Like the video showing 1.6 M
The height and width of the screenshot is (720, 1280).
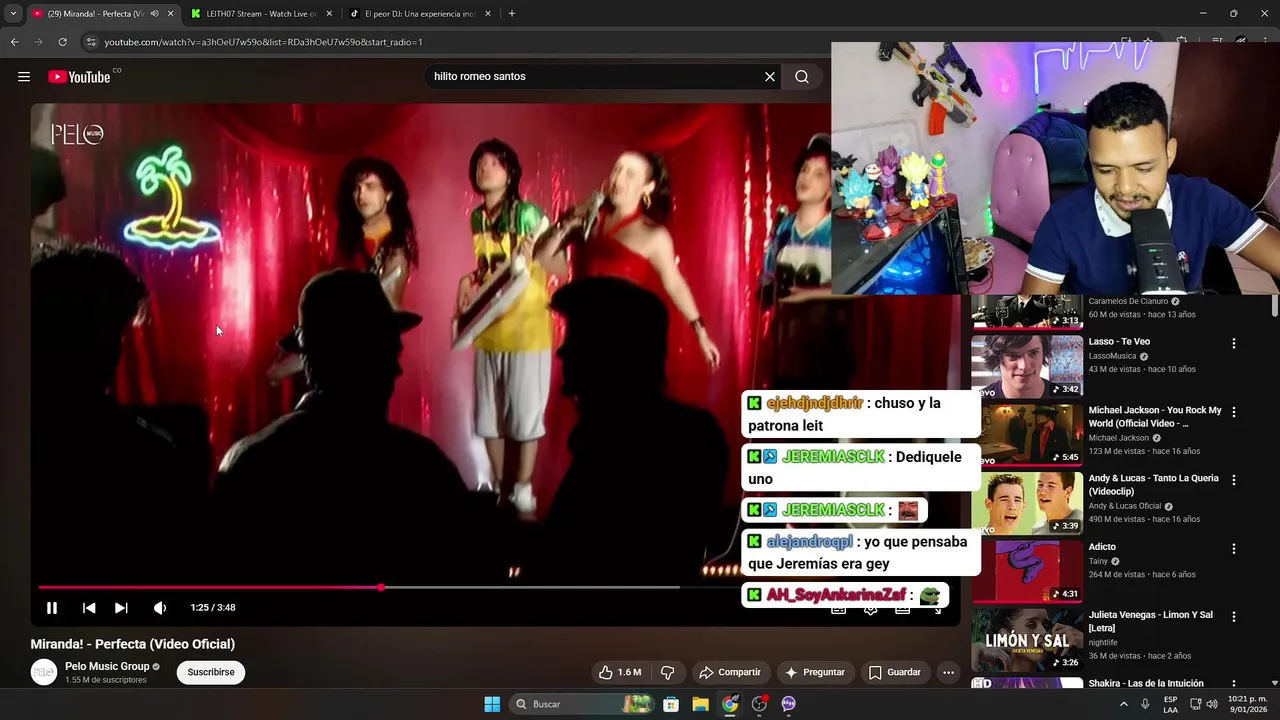(x=620, y=672)
